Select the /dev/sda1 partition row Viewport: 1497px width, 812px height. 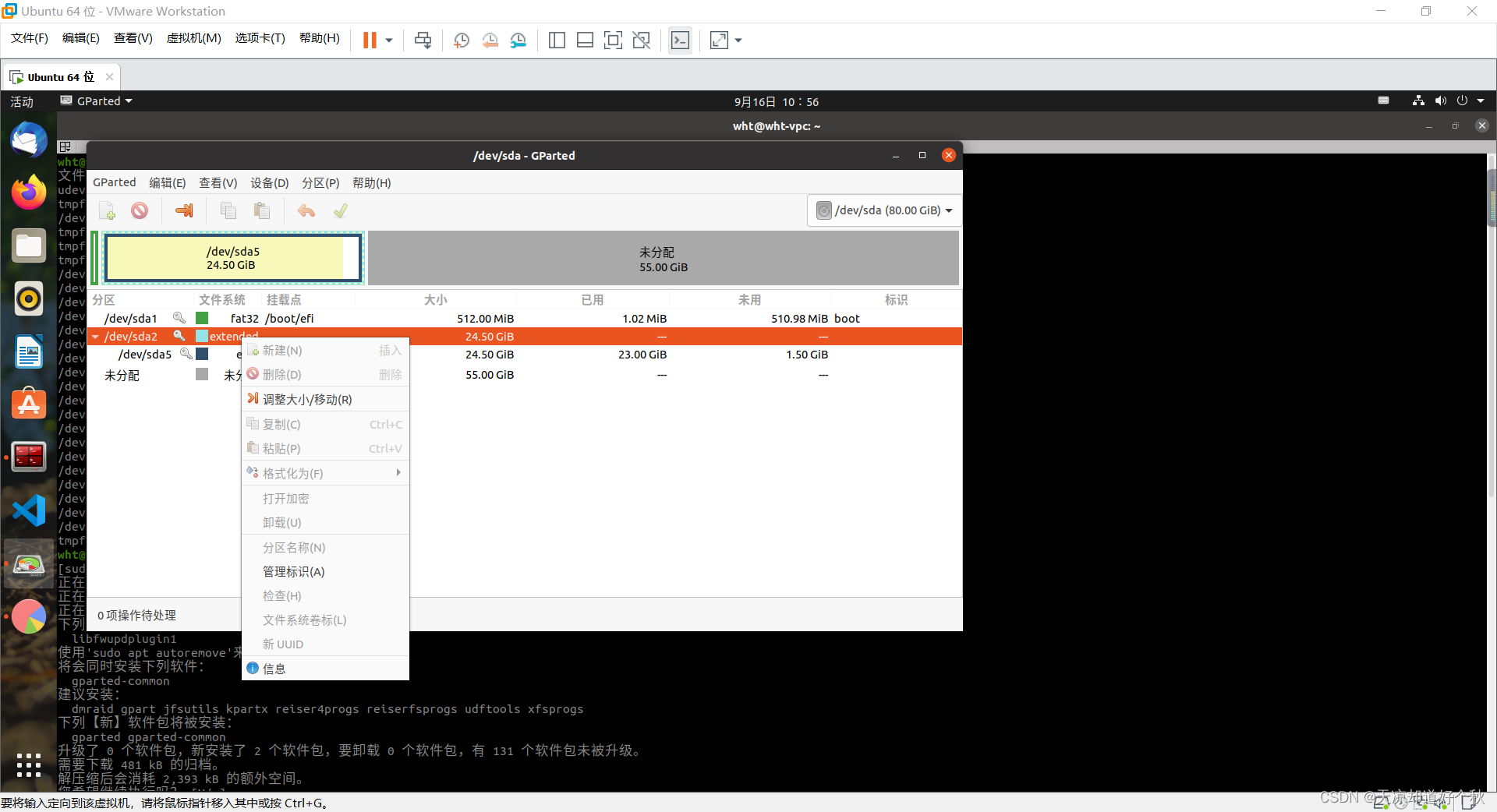click(x=525, y=318)
